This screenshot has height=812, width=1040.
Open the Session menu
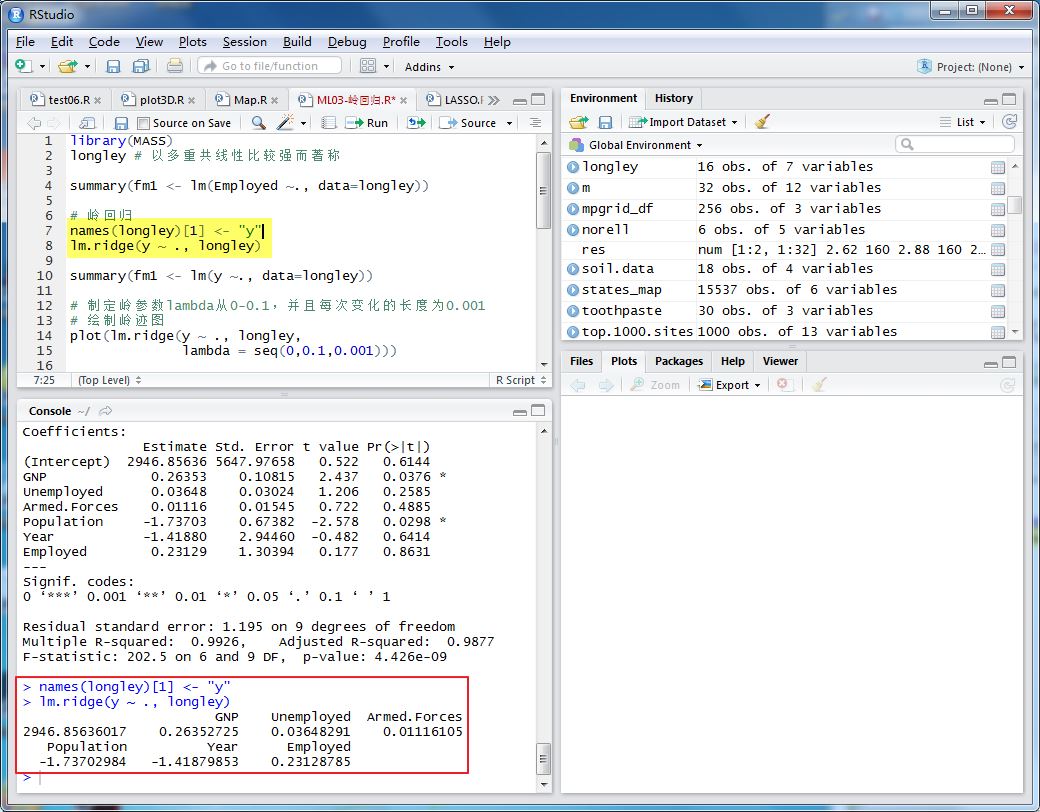pyautogui.click(x=244, y=42)
